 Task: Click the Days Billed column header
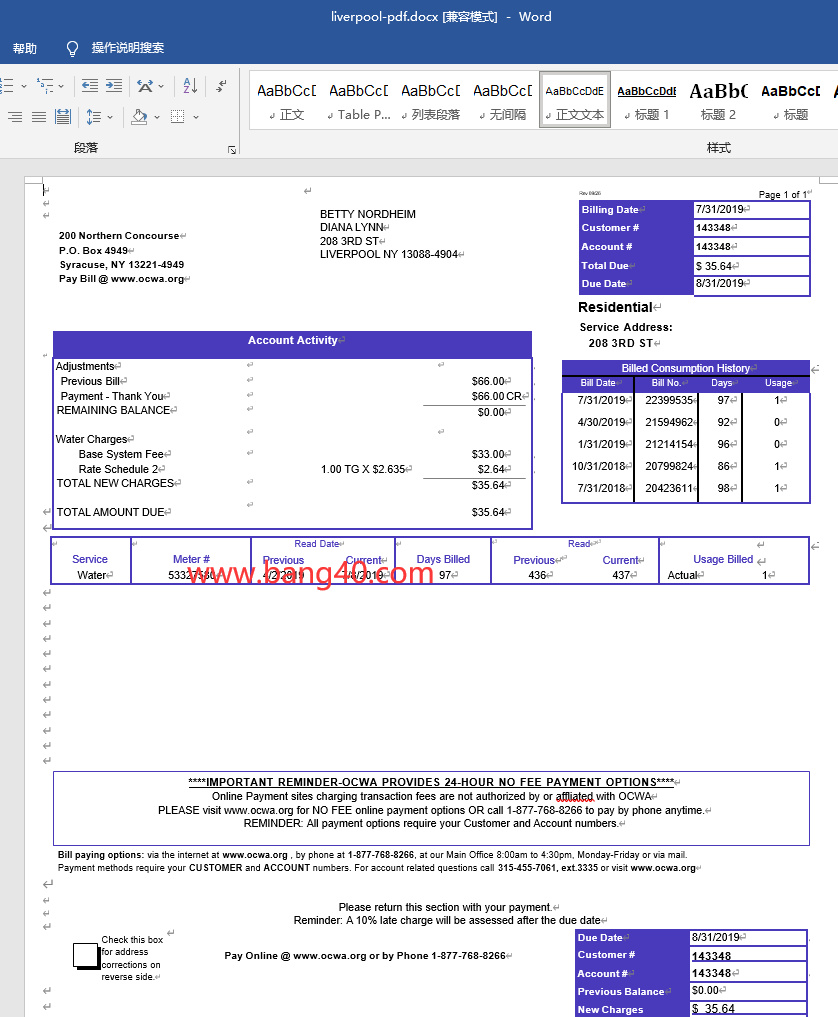443,559
